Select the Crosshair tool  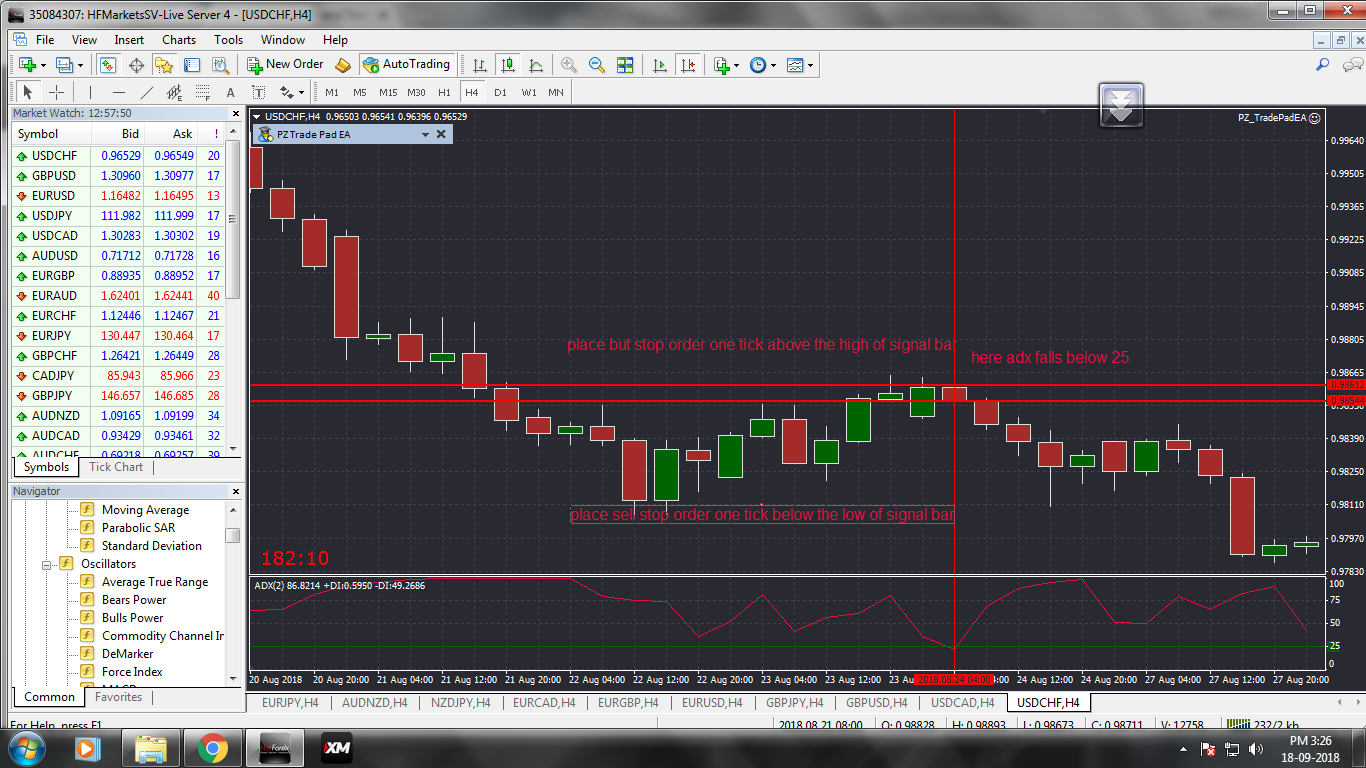click(57, 92)
